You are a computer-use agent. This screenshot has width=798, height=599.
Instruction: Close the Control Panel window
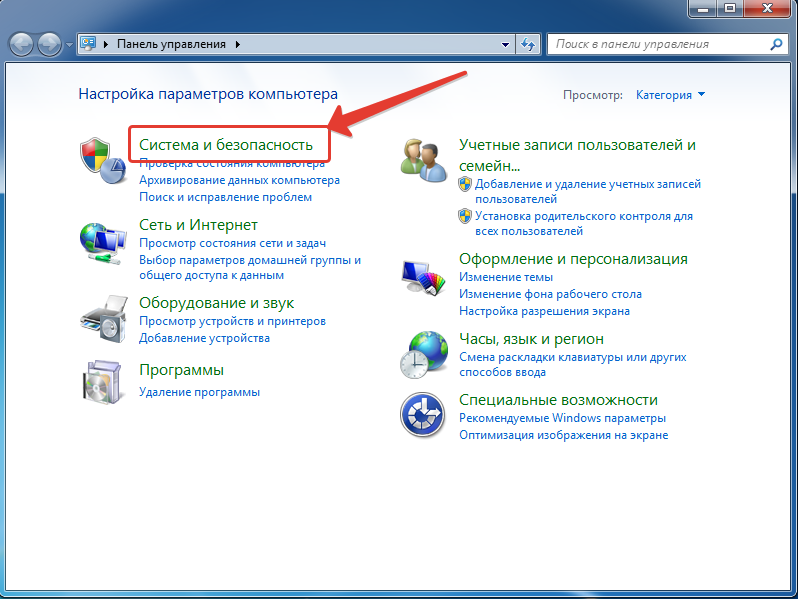coord(767,9)
